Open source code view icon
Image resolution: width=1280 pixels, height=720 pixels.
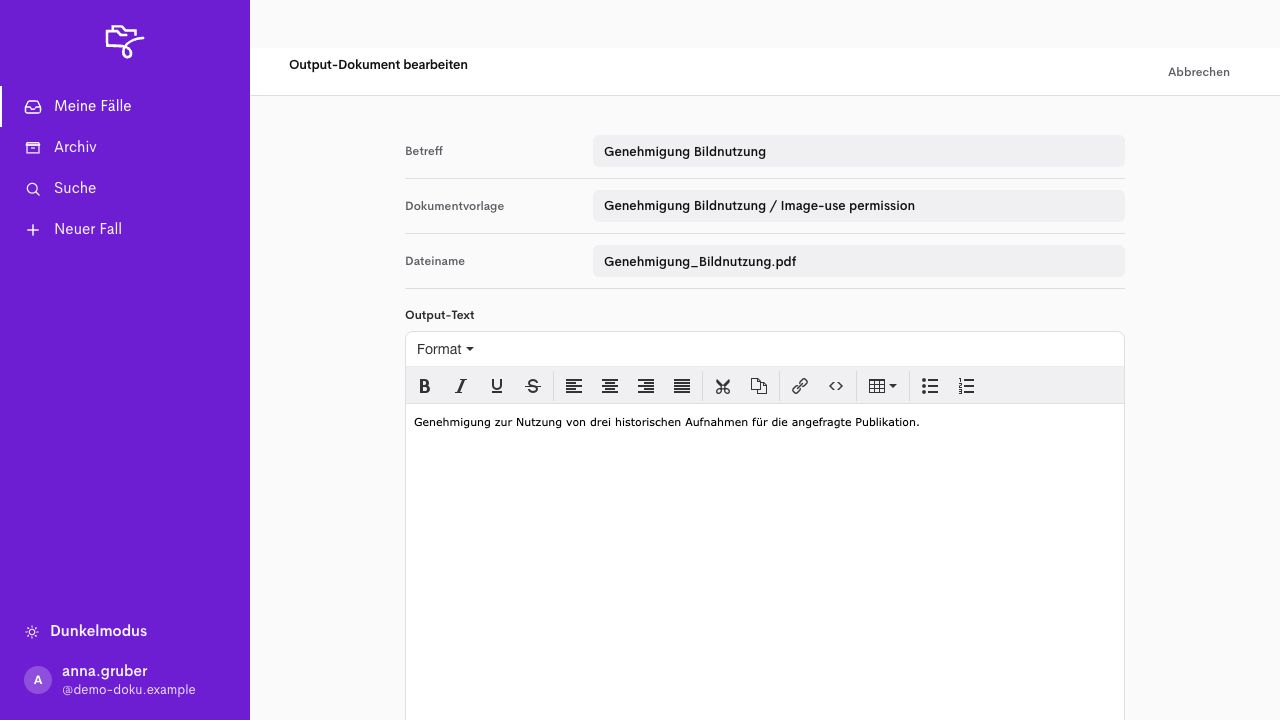[x=836, y=386]
